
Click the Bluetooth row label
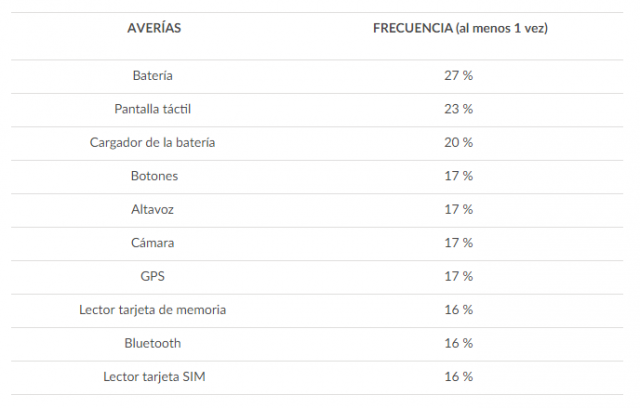(x=153, y=343)
